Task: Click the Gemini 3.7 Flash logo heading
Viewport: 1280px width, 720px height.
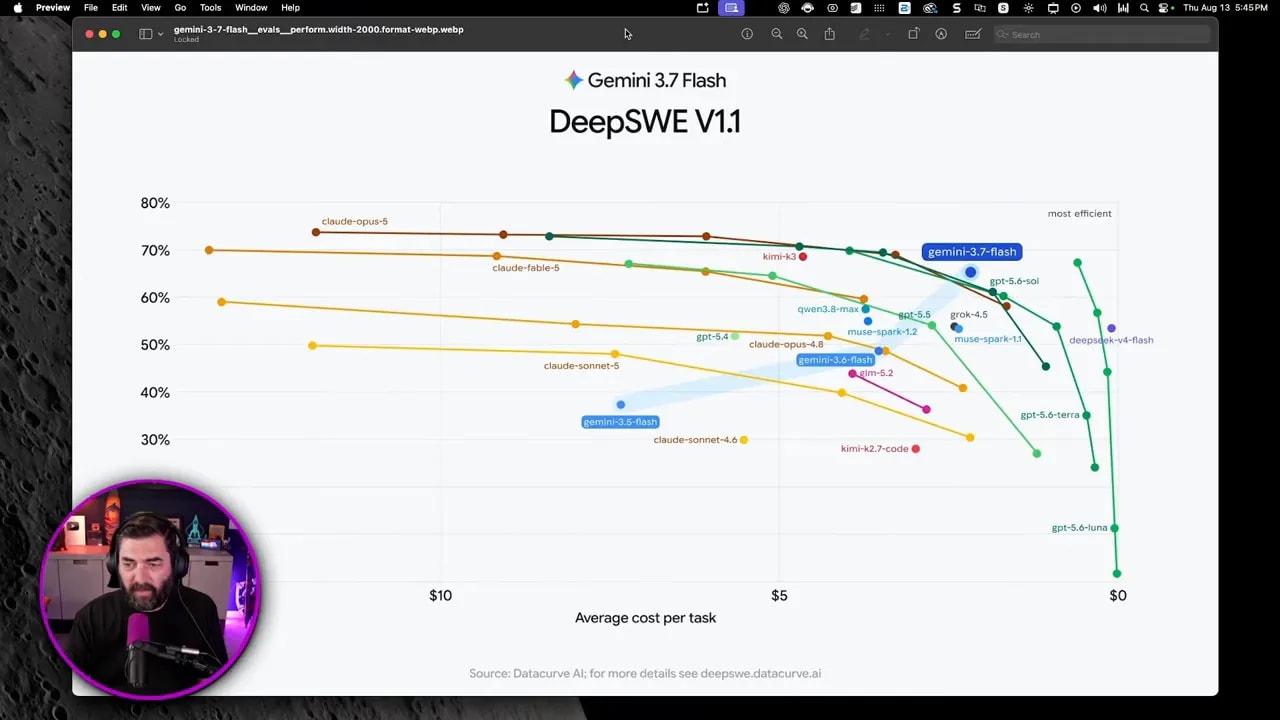Action: click(645, 80)
